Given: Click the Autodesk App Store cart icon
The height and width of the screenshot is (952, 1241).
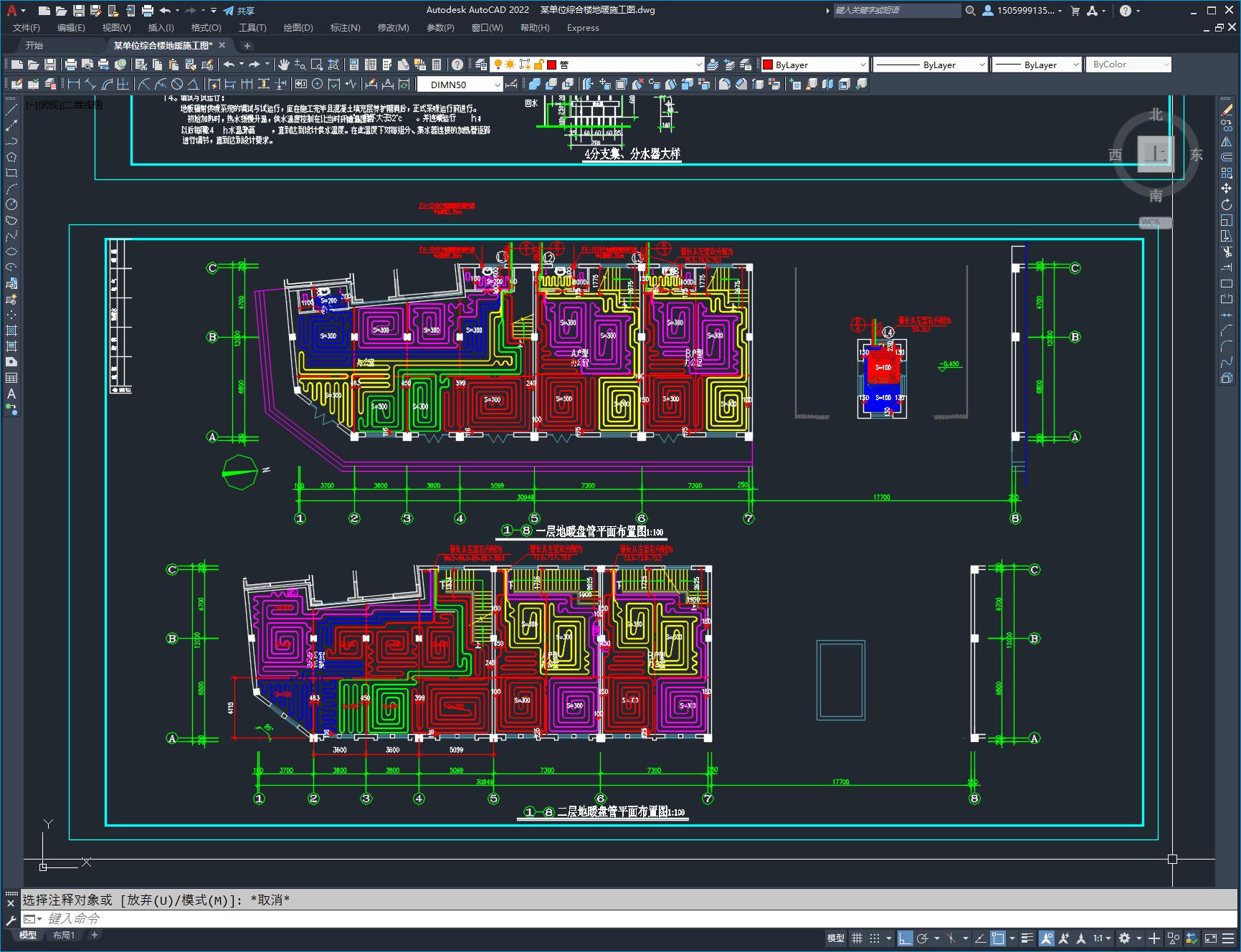Looking at the screenshot, I should (x=1075, y=10).
